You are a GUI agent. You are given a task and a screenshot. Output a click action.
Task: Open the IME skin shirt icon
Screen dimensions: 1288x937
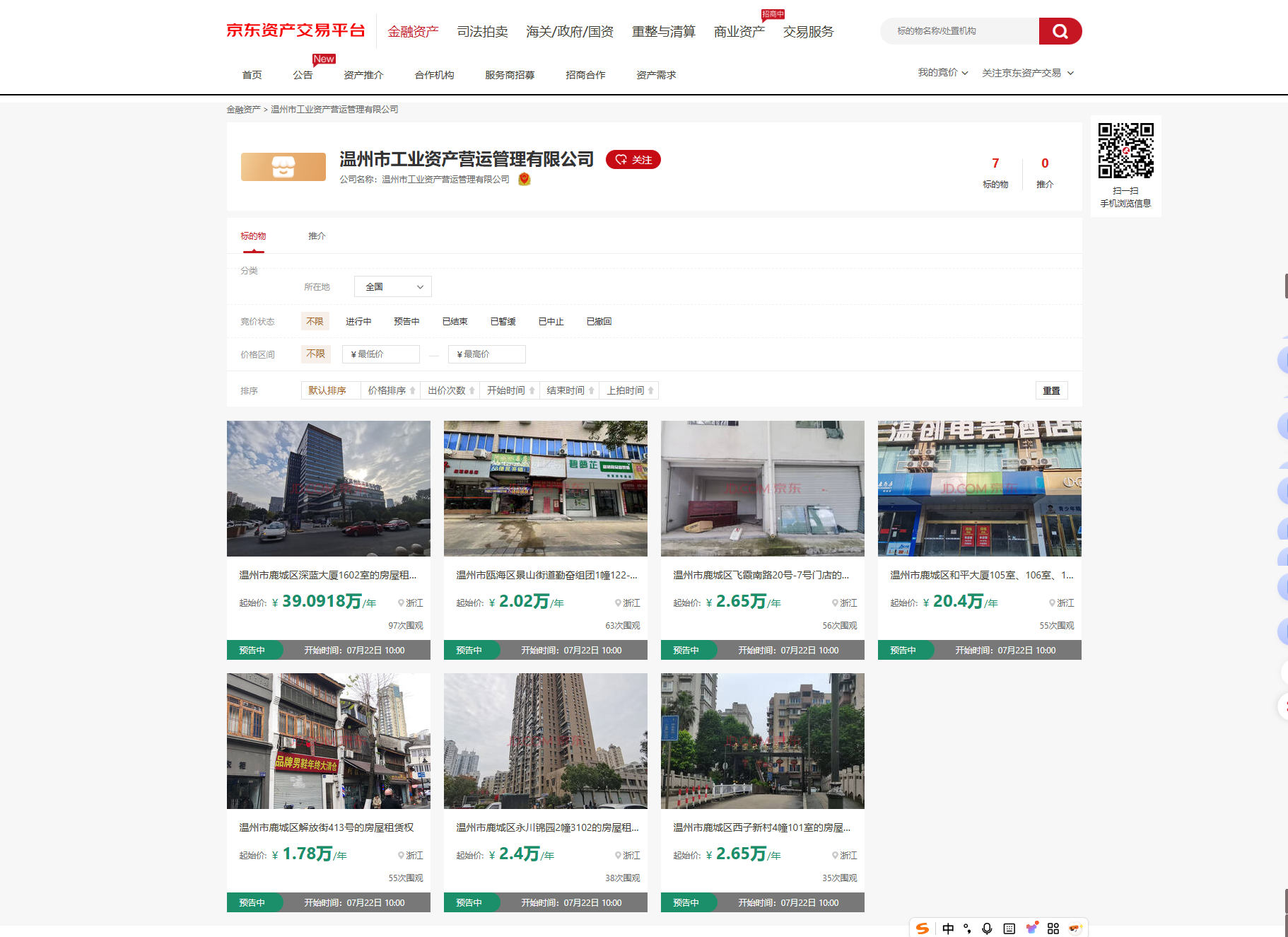click(1031, 929)
